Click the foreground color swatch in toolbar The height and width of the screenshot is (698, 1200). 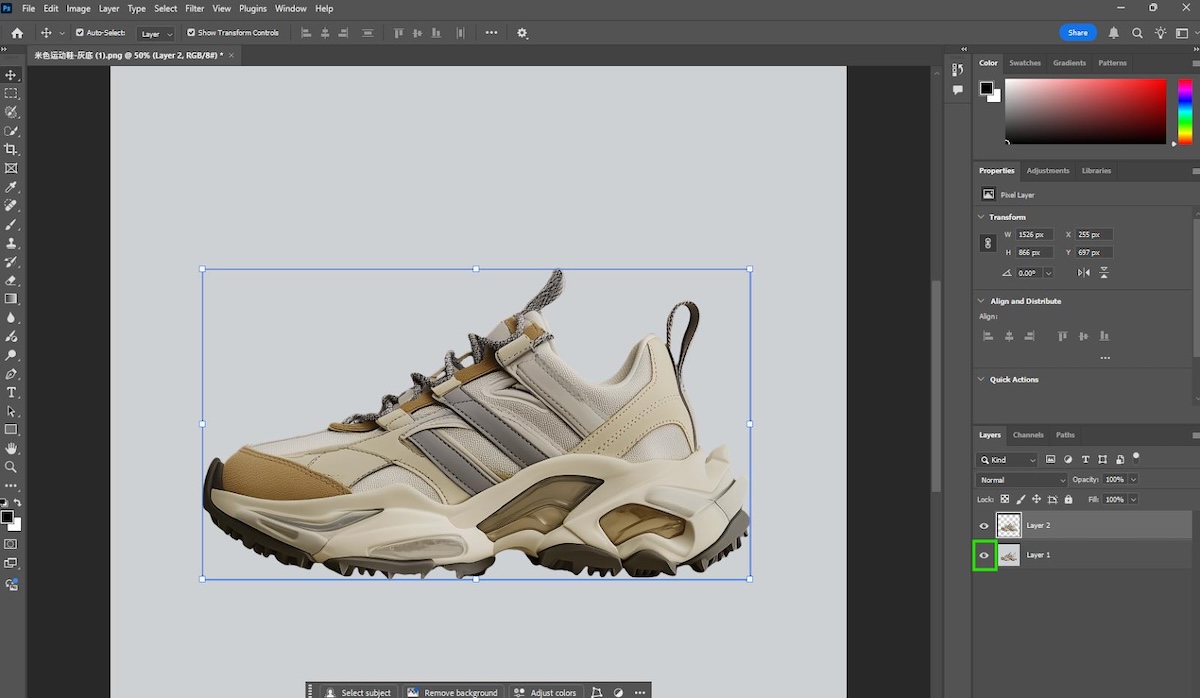coord(7,517)
